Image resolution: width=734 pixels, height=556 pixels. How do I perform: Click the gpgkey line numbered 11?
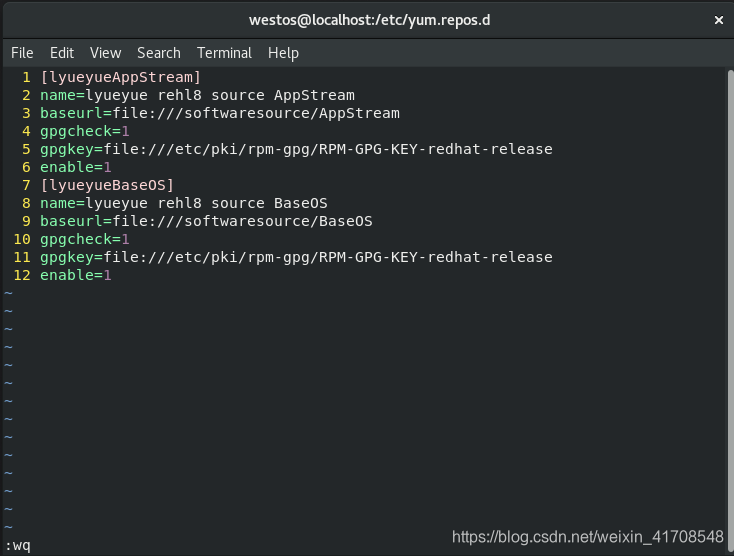[x=296, y=257]
